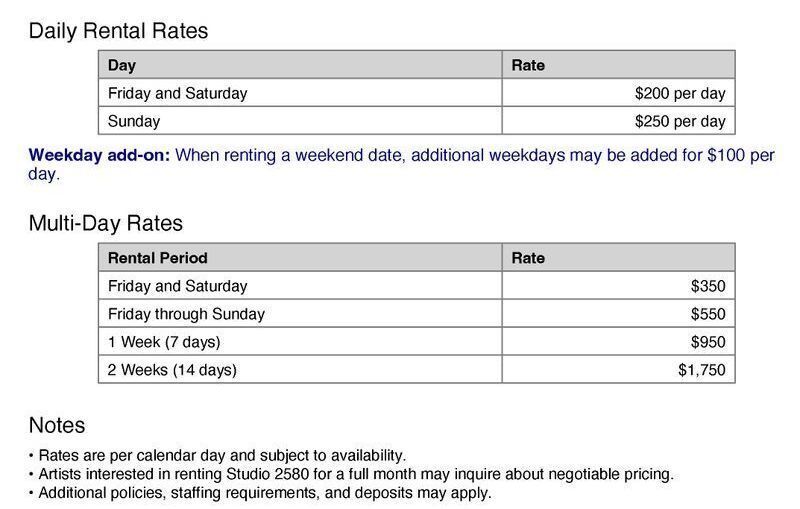Click the $250 per day rate cell
Screen dimensions: 800x509
(680, 121)
